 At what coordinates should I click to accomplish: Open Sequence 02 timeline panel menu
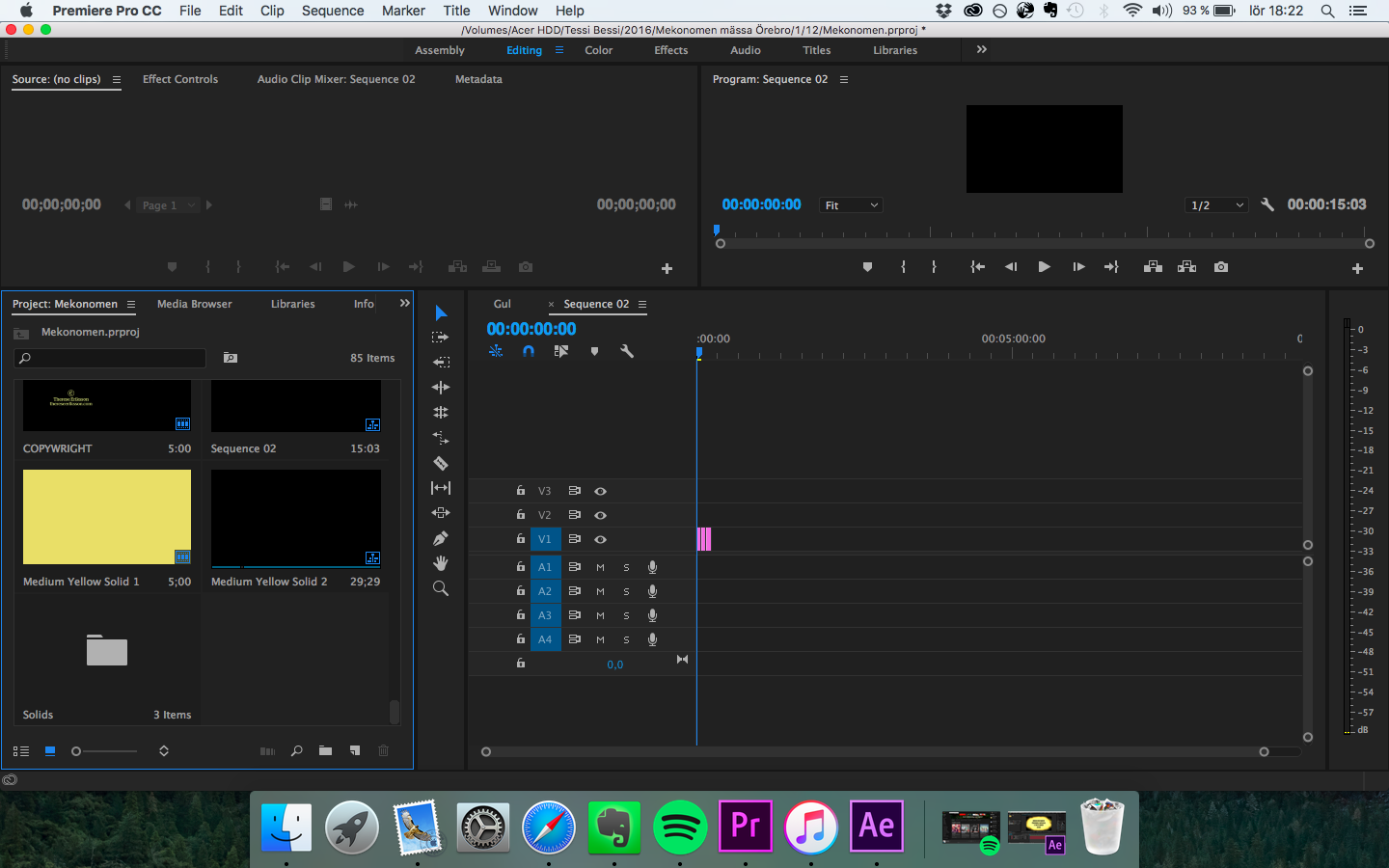click(x=642, y=305)
